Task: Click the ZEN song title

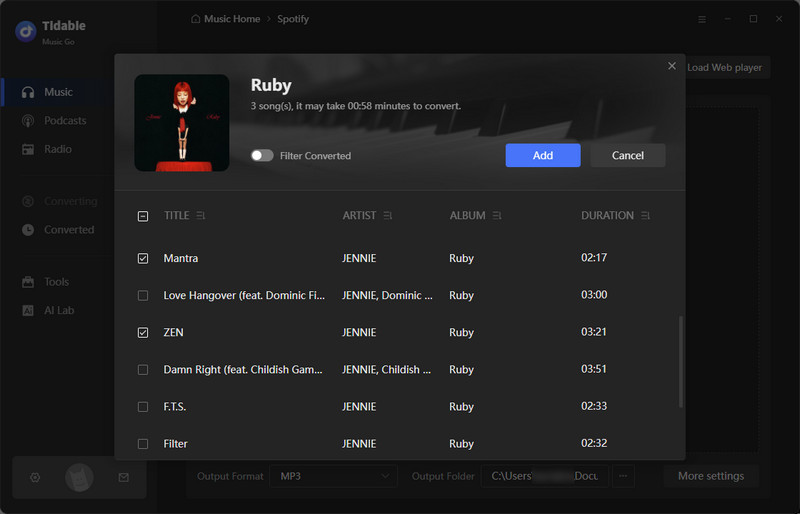Action: click(173, 333)
